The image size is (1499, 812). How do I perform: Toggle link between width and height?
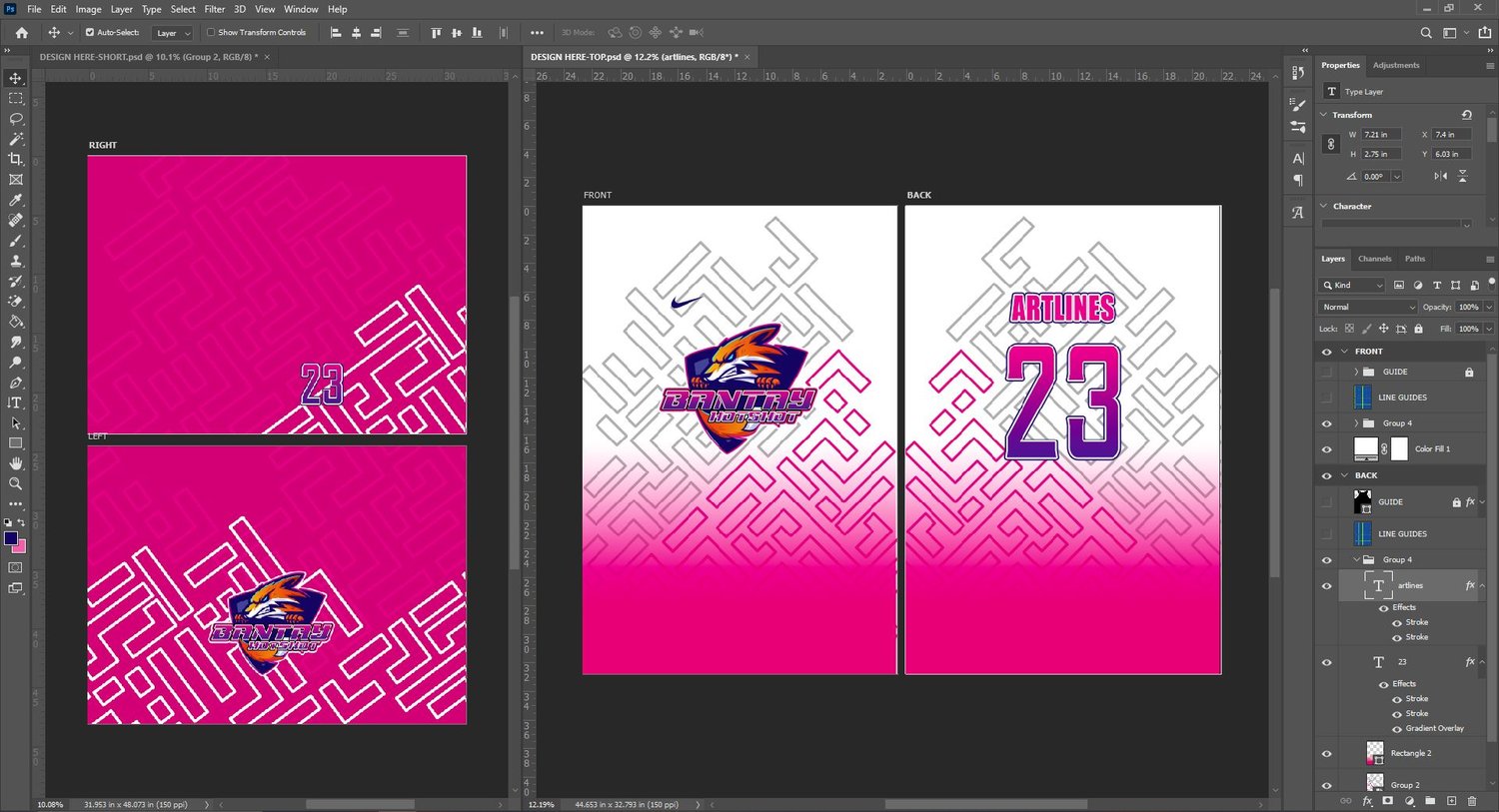tap(1331, 144)
